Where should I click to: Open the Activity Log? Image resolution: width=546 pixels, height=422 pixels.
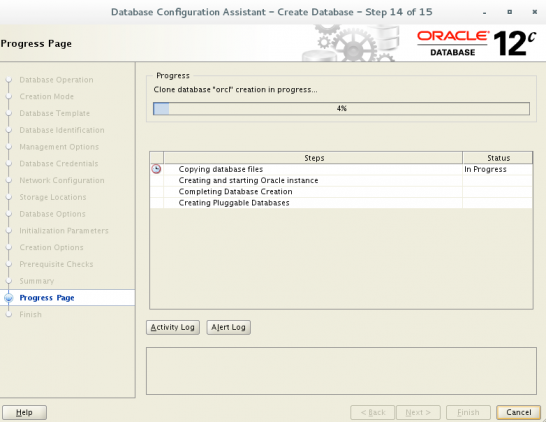(173, 327)
